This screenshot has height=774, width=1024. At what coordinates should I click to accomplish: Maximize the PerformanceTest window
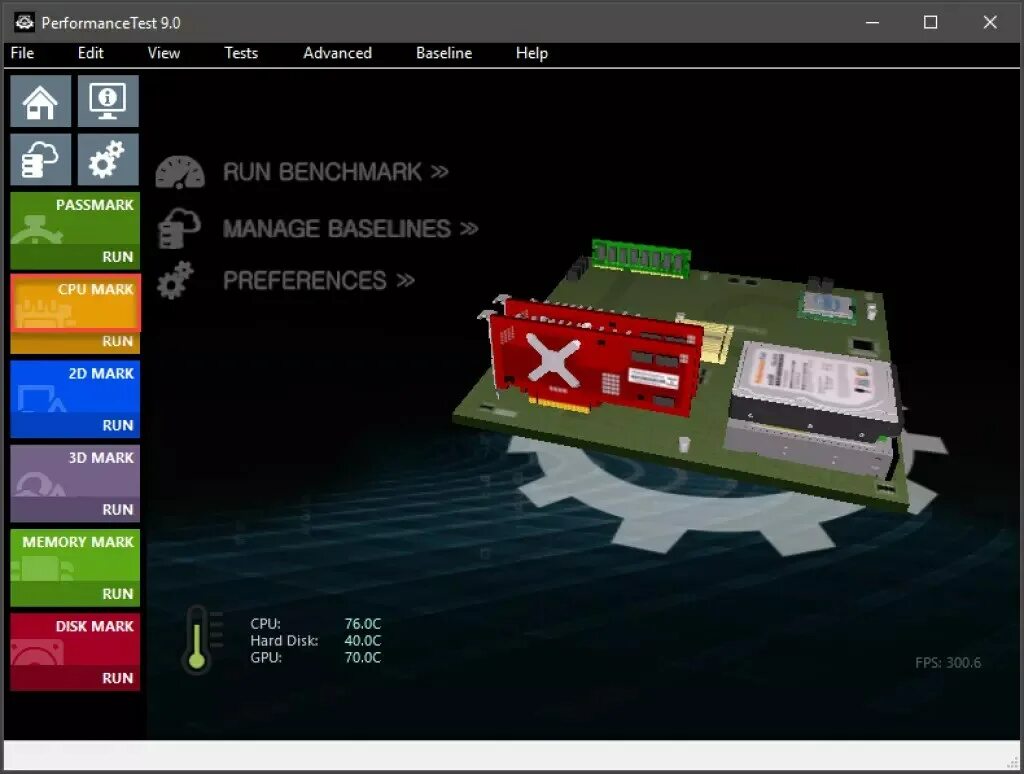pyautogui.click(x=931, y=22)
